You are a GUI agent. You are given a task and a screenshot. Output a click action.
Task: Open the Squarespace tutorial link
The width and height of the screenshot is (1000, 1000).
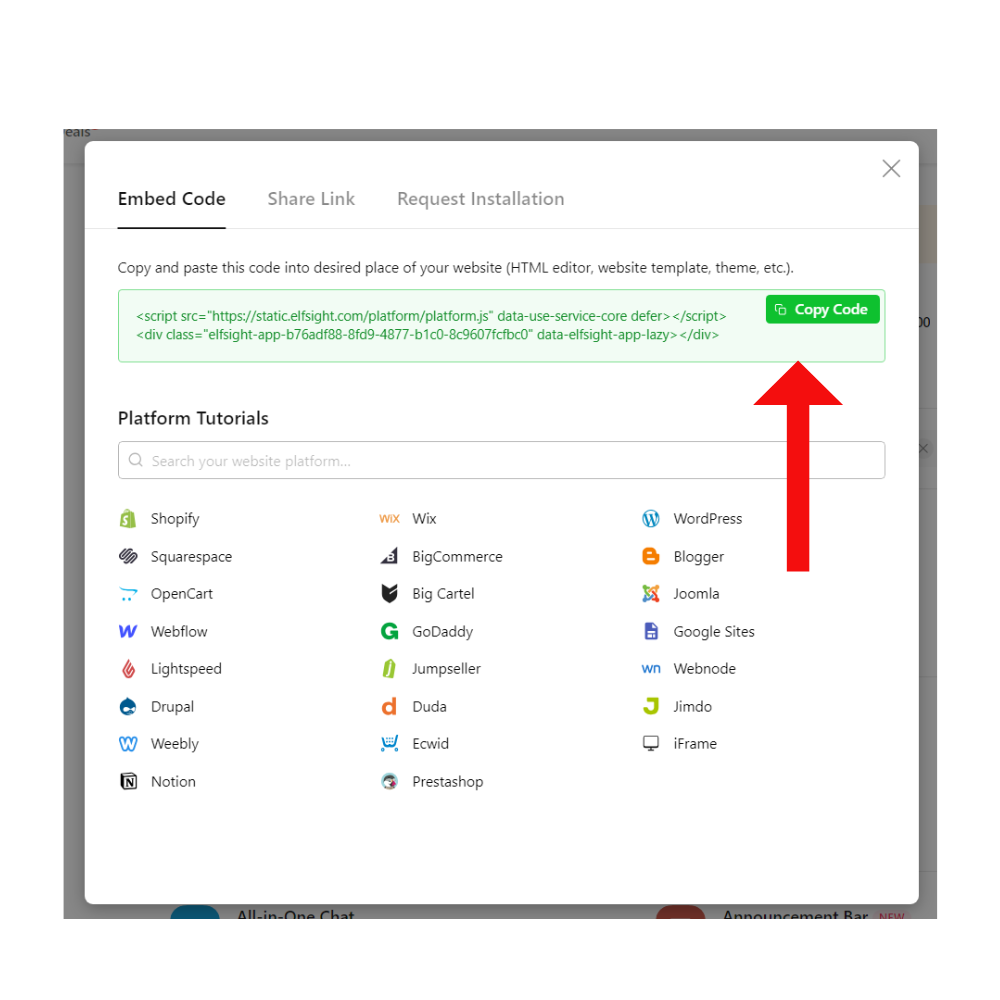(x=191, y=556)
